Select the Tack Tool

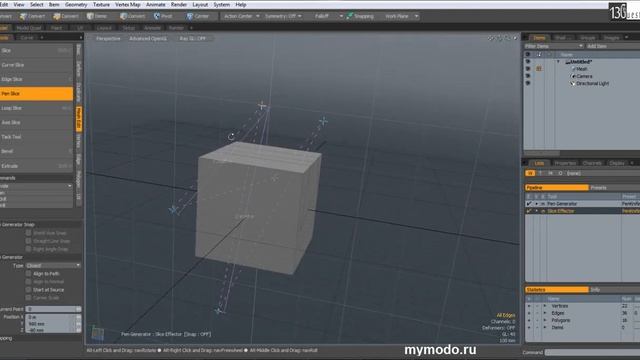[36, 137]
